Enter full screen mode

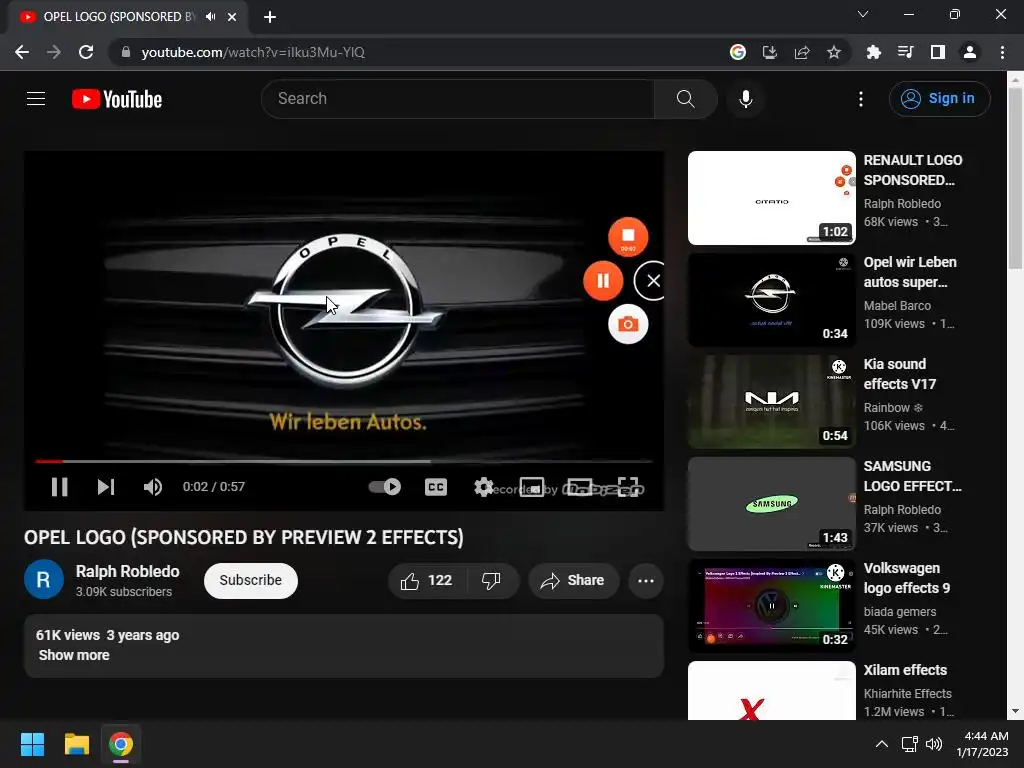pos(628,487)
